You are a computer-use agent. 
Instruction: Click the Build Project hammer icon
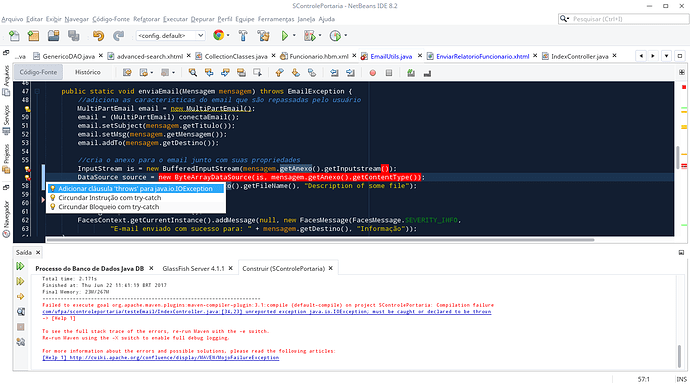[x=243, y=36]
